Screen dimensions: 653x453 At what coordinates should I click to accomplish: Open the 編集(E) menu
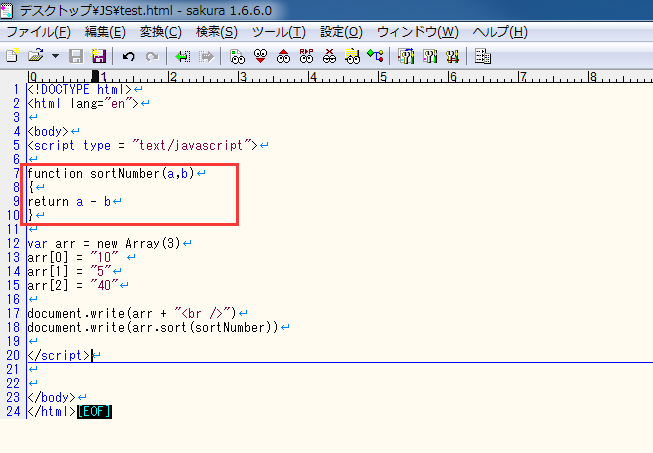point(105,32)
